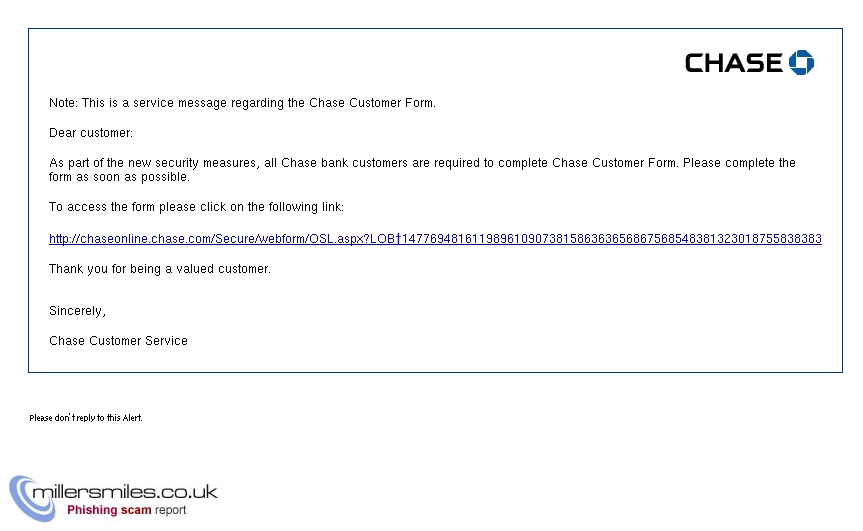Click the 'Dear customer:' greeting line
This screenshot has height=531, width=863.
[x=91, y=133]
